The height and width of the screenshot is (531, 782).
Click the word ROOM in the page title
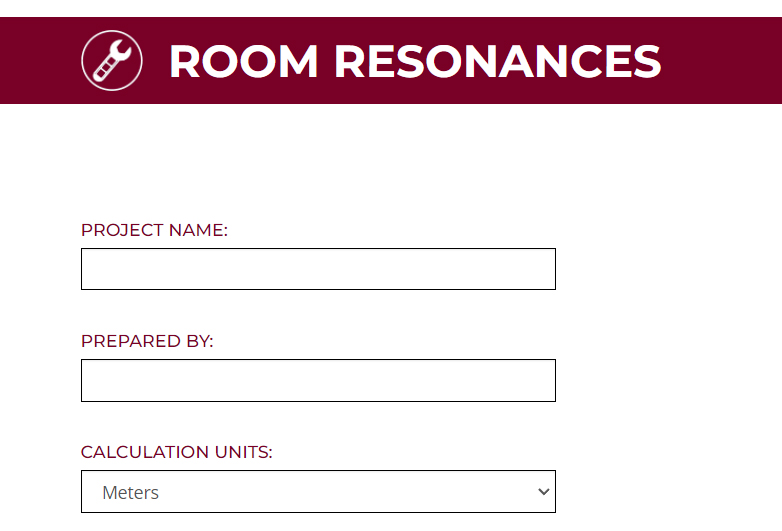(243, 61)
